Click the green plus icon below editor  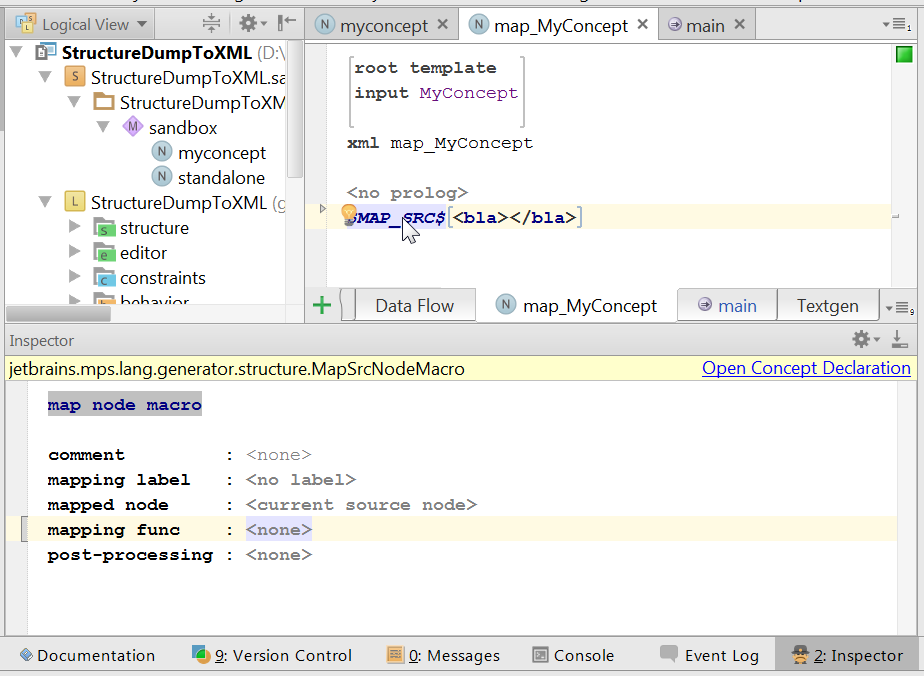[322, 306]
